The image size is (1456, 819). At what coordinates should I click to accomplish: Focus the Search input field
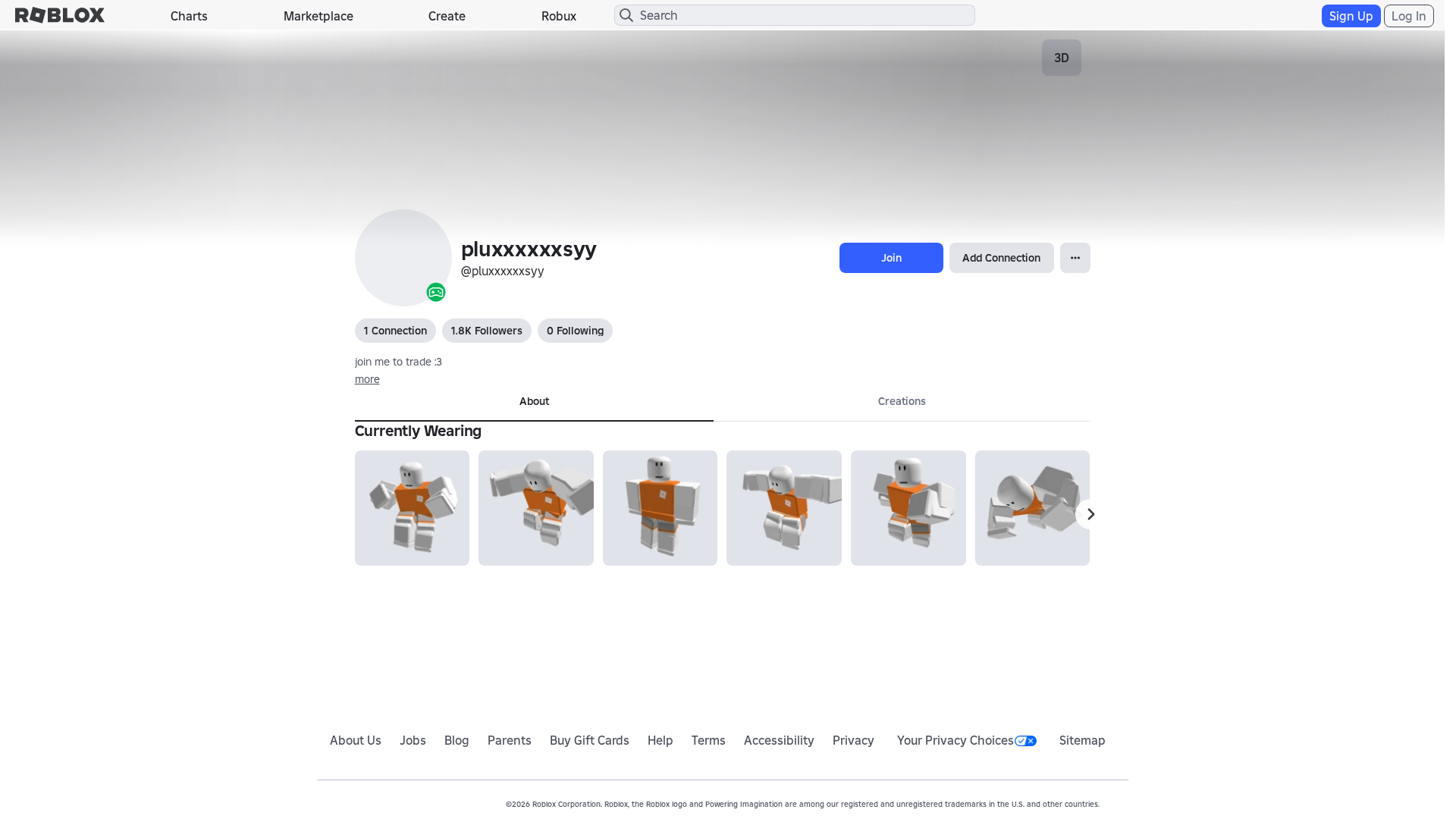click(795, 15)
